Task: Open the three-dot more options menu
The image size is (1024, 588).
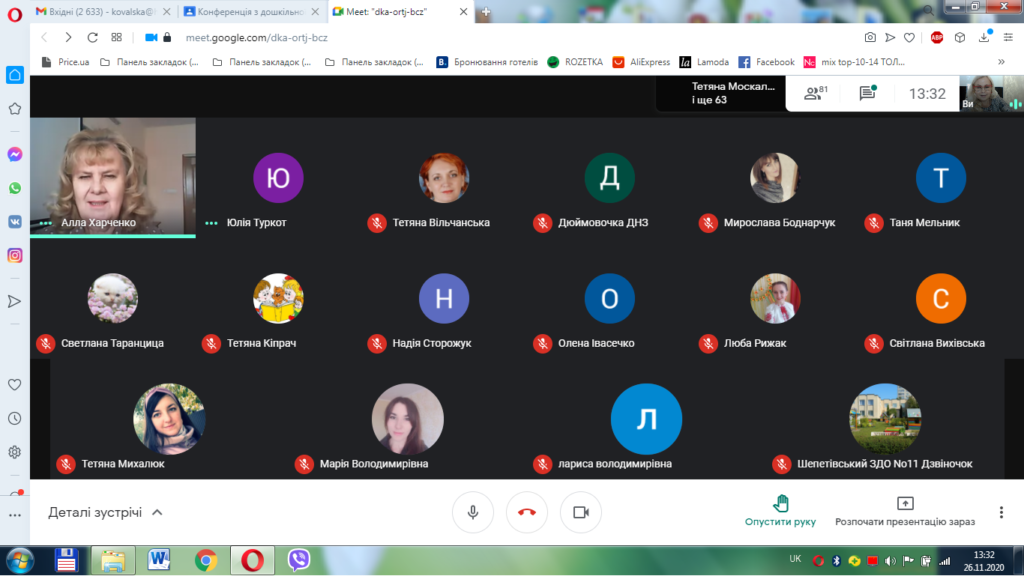Action: click(x=1001, y=512)
